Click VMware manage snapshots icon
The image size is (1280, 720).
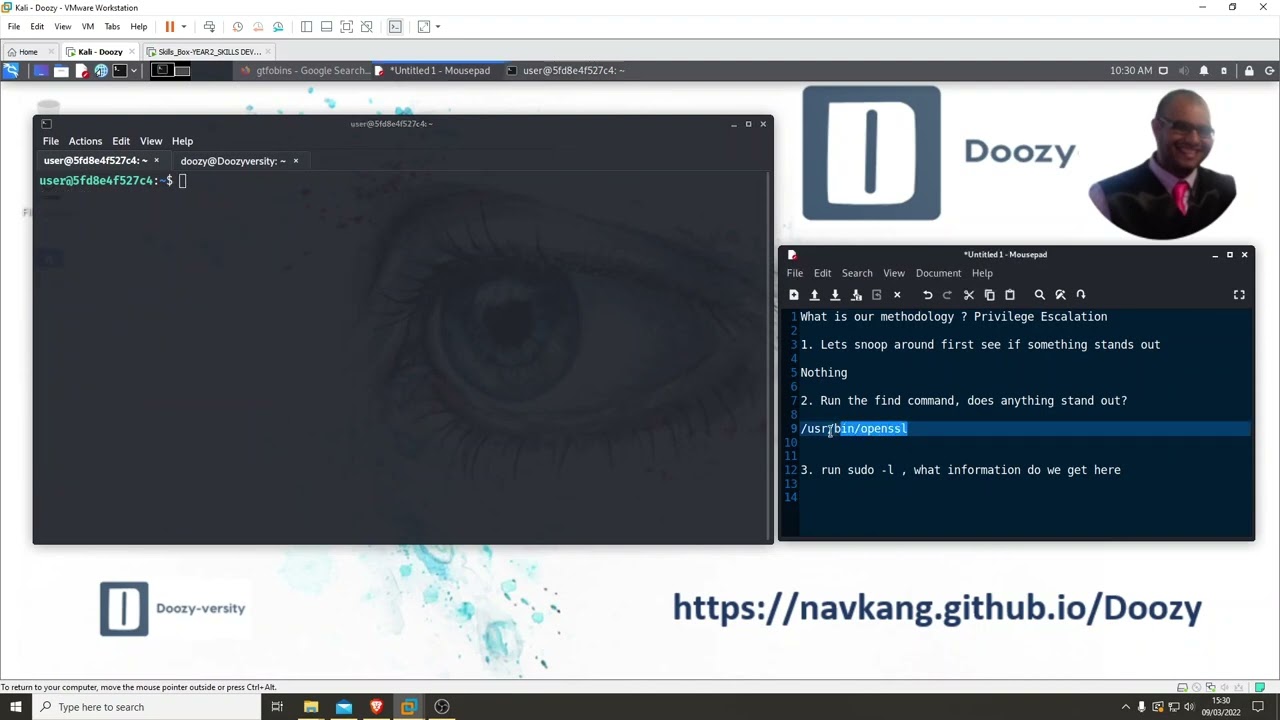point(278,27)
